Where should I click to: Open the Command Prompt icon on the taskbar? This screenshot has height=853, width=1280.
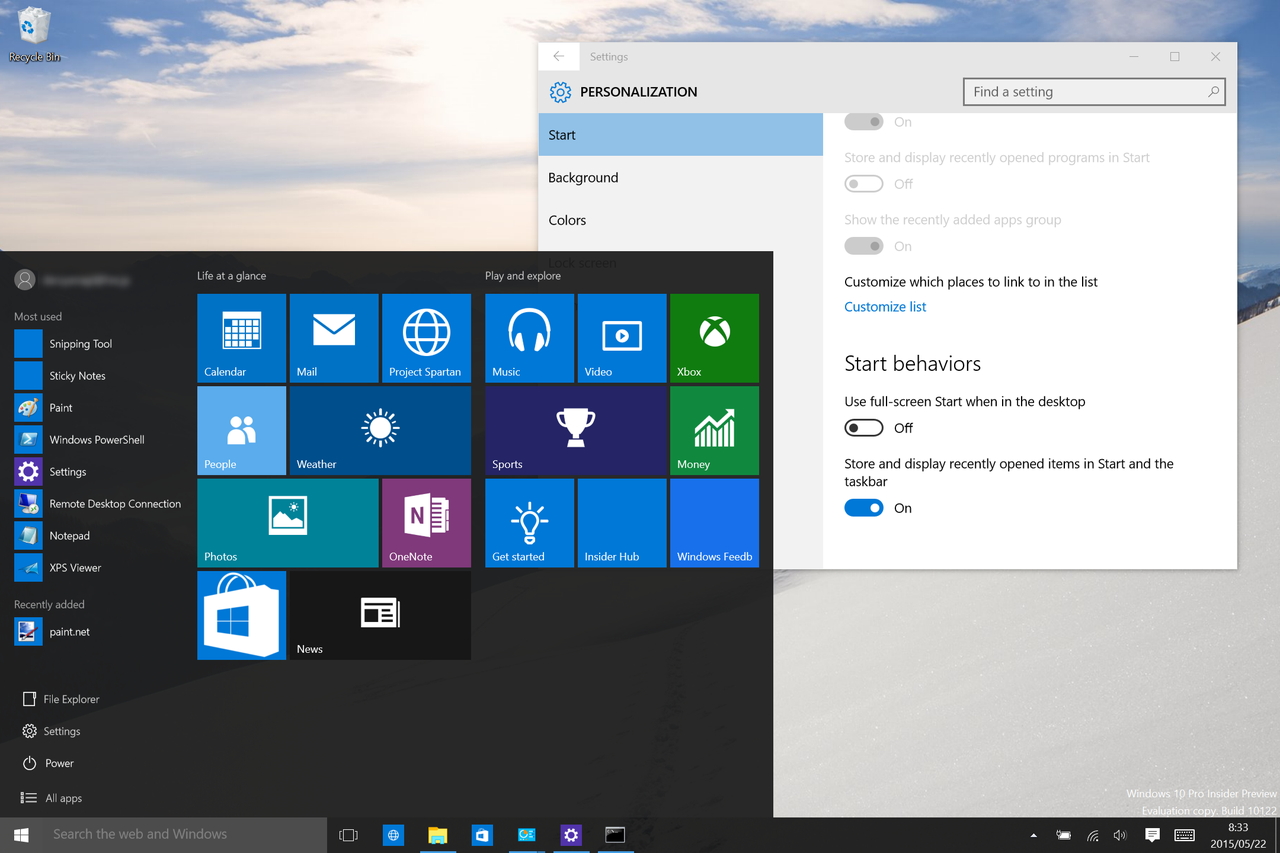tap(615, 835)
